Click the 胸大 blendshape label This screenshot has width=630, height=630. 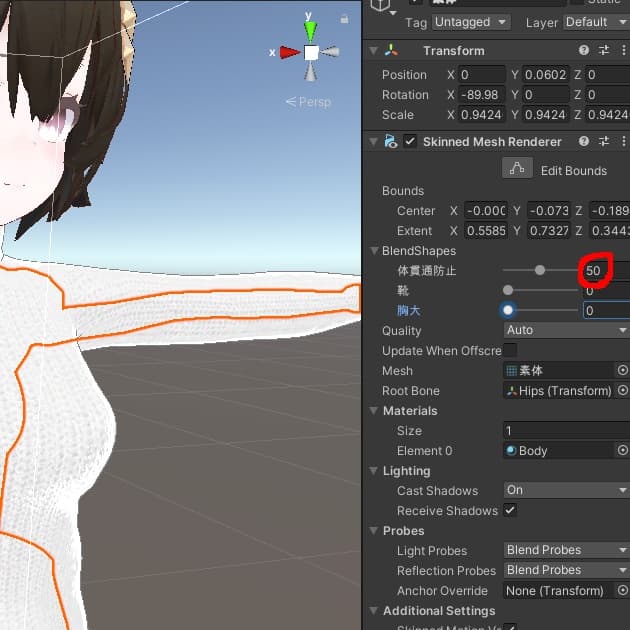409,311
